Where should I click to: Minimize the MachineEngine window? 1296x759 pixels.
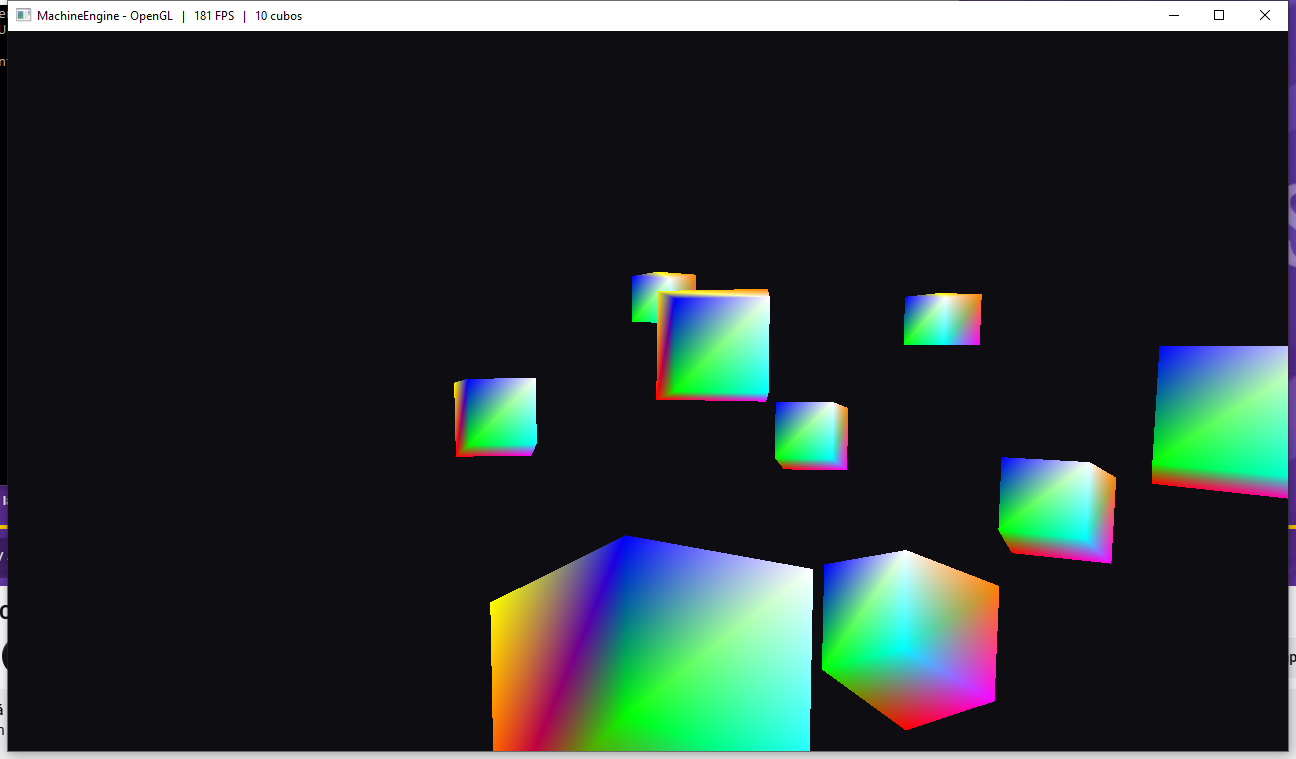point(1173,15)
